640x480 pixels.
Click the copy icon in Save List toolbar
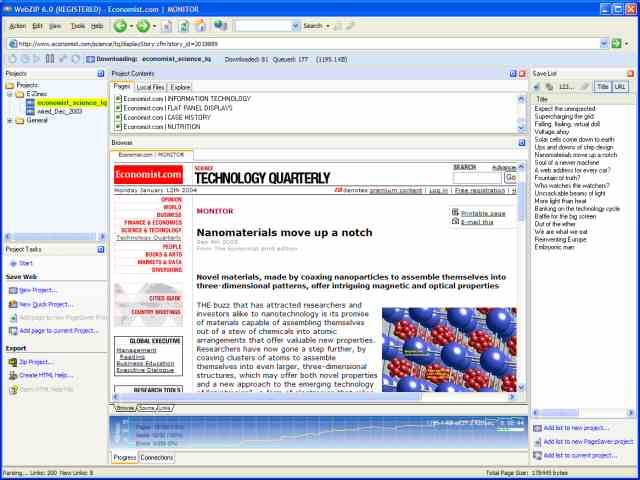click(549, 87)
